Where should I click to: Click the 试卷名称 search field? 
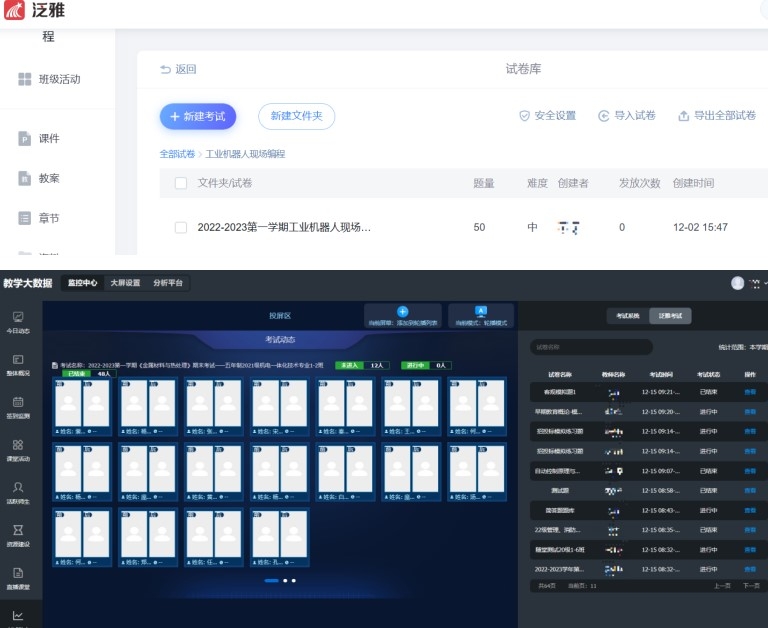pyautogui.click(x=590, y=347)
